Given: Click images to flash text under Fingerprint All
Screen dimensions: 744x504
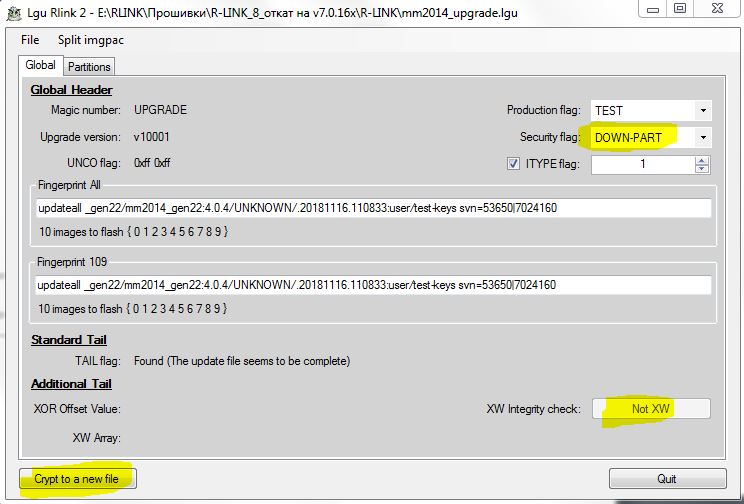Looking at the screenshot, I should pos(133,232).
